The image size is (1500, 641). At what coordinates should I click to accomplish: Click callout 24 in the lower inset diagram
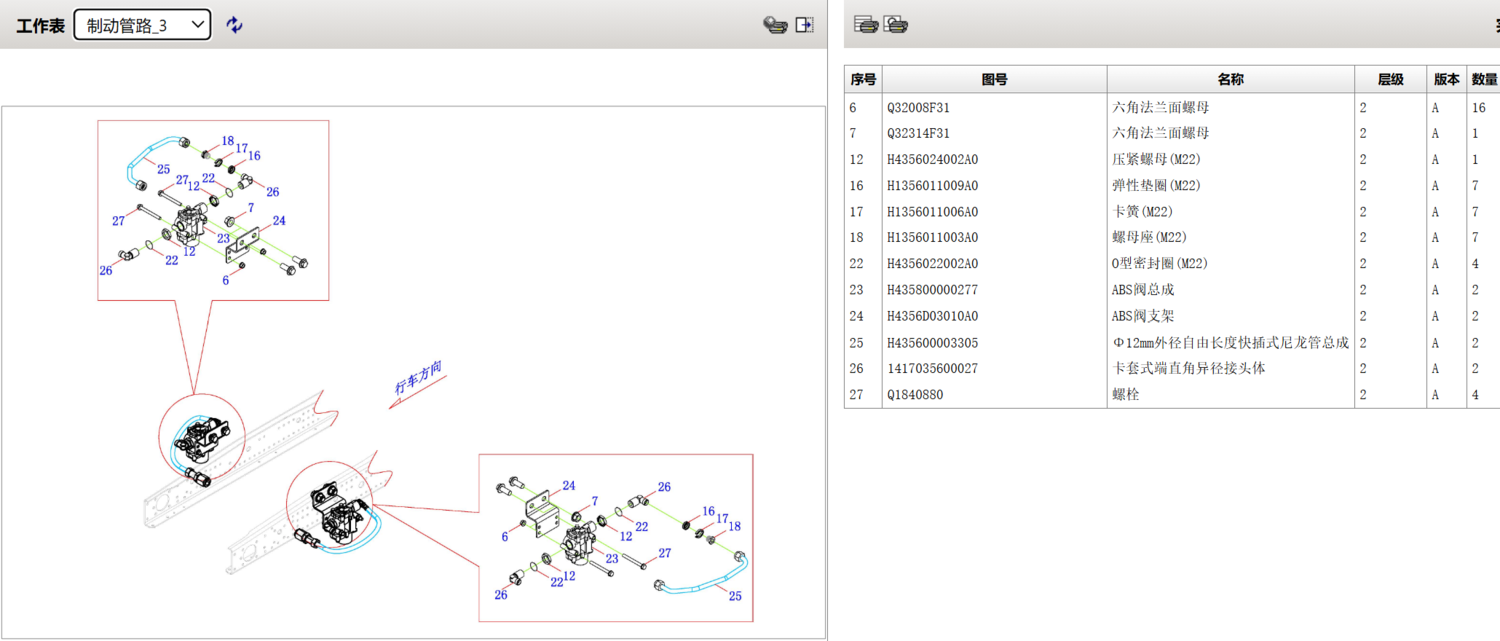[568, 486]
